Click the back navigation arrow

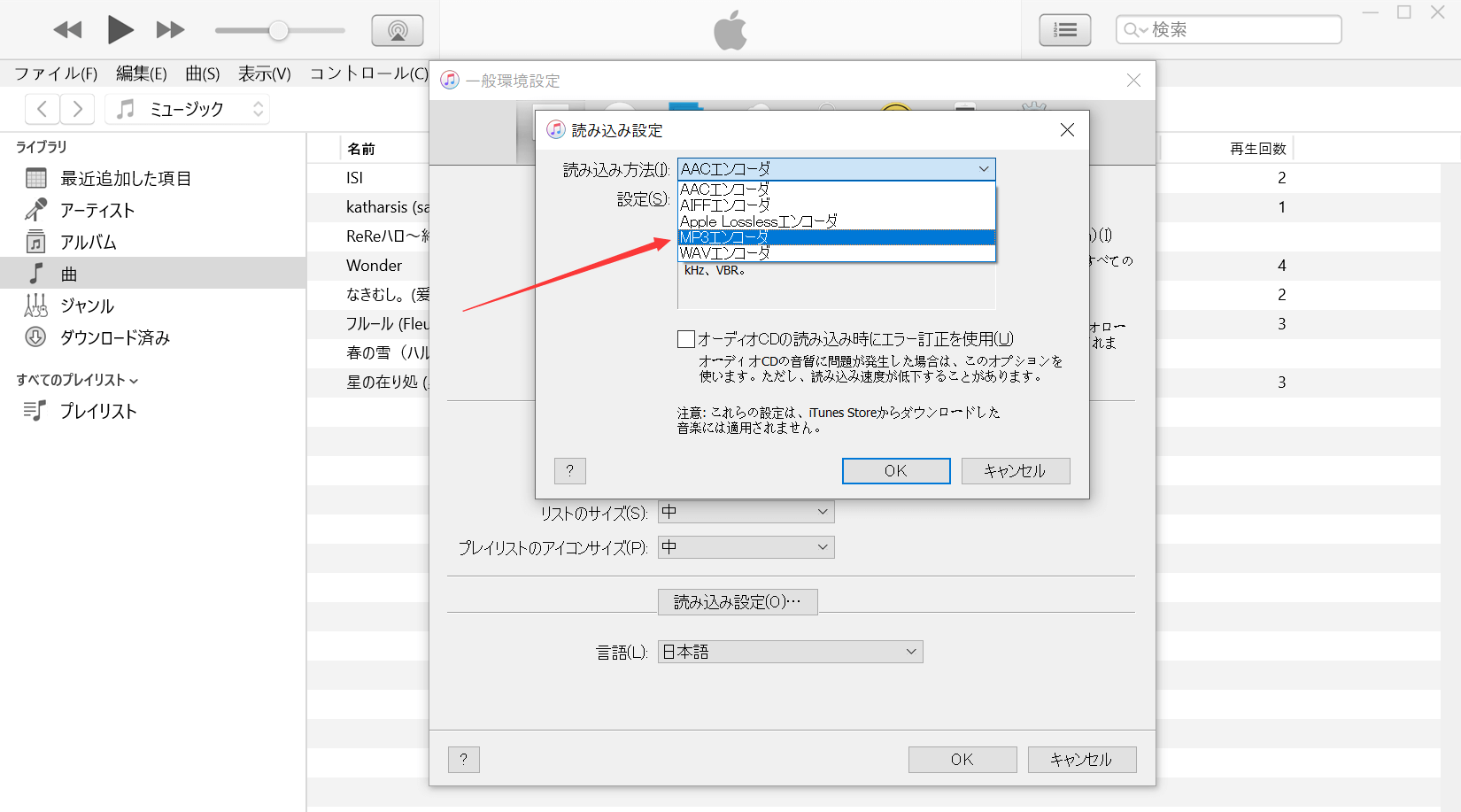43,109
